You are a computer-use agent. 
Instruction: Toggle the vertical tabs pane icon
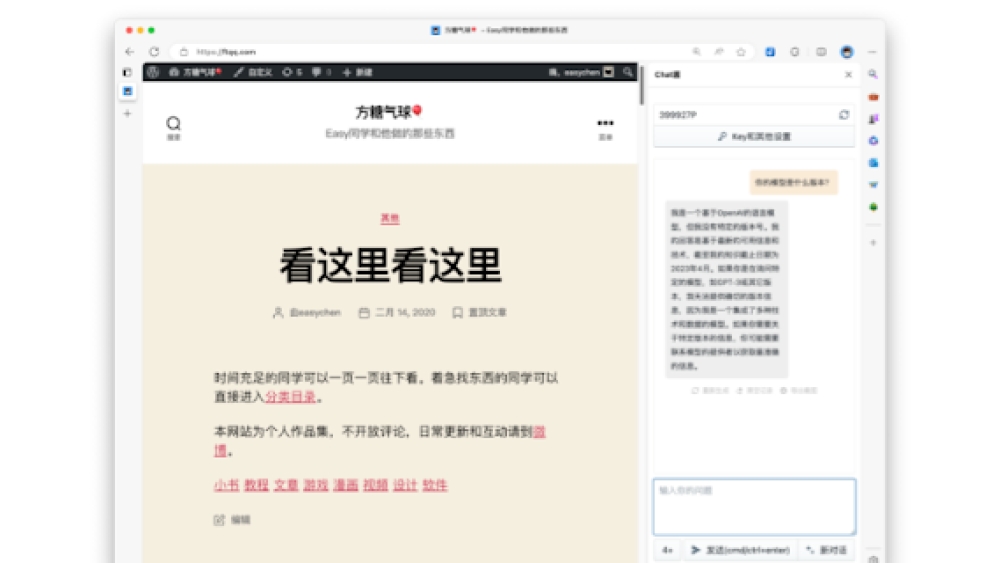point(128,73)
